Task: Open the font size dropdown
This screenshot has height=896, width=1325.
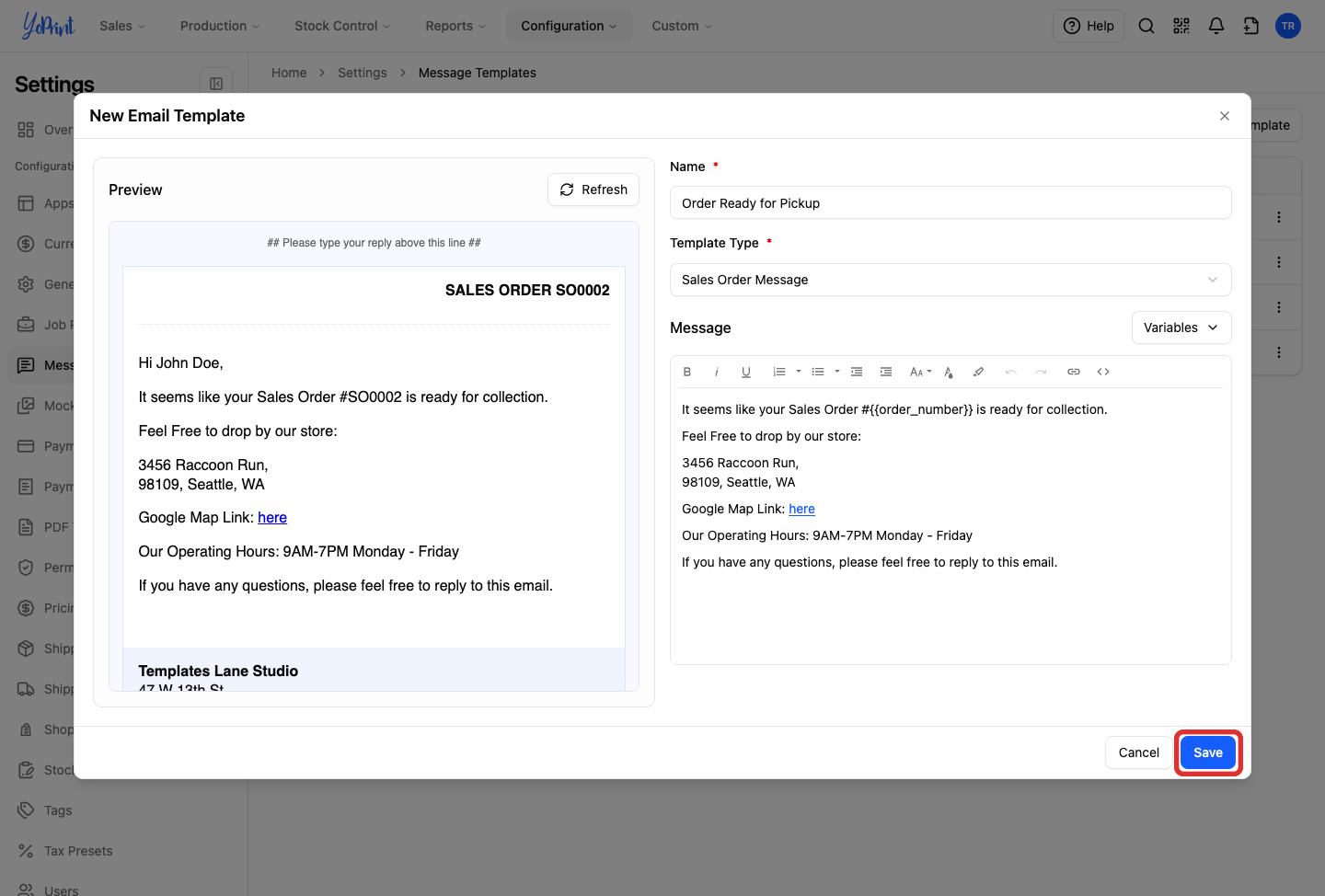Action: (920, 372)
